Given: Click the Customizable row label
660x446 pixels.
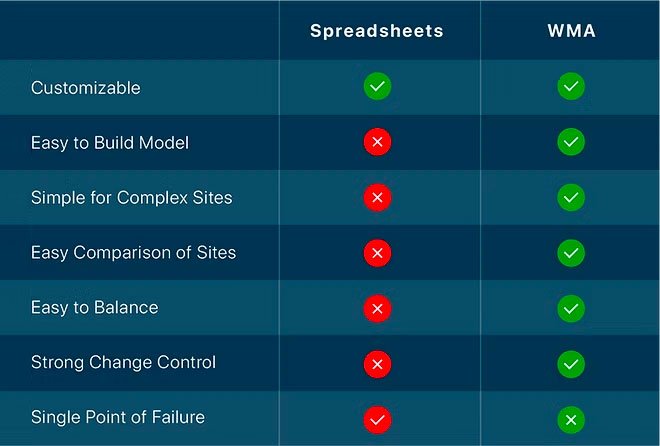Looking at the screenshot, I should pyautogui.click(x=86, y=88).
